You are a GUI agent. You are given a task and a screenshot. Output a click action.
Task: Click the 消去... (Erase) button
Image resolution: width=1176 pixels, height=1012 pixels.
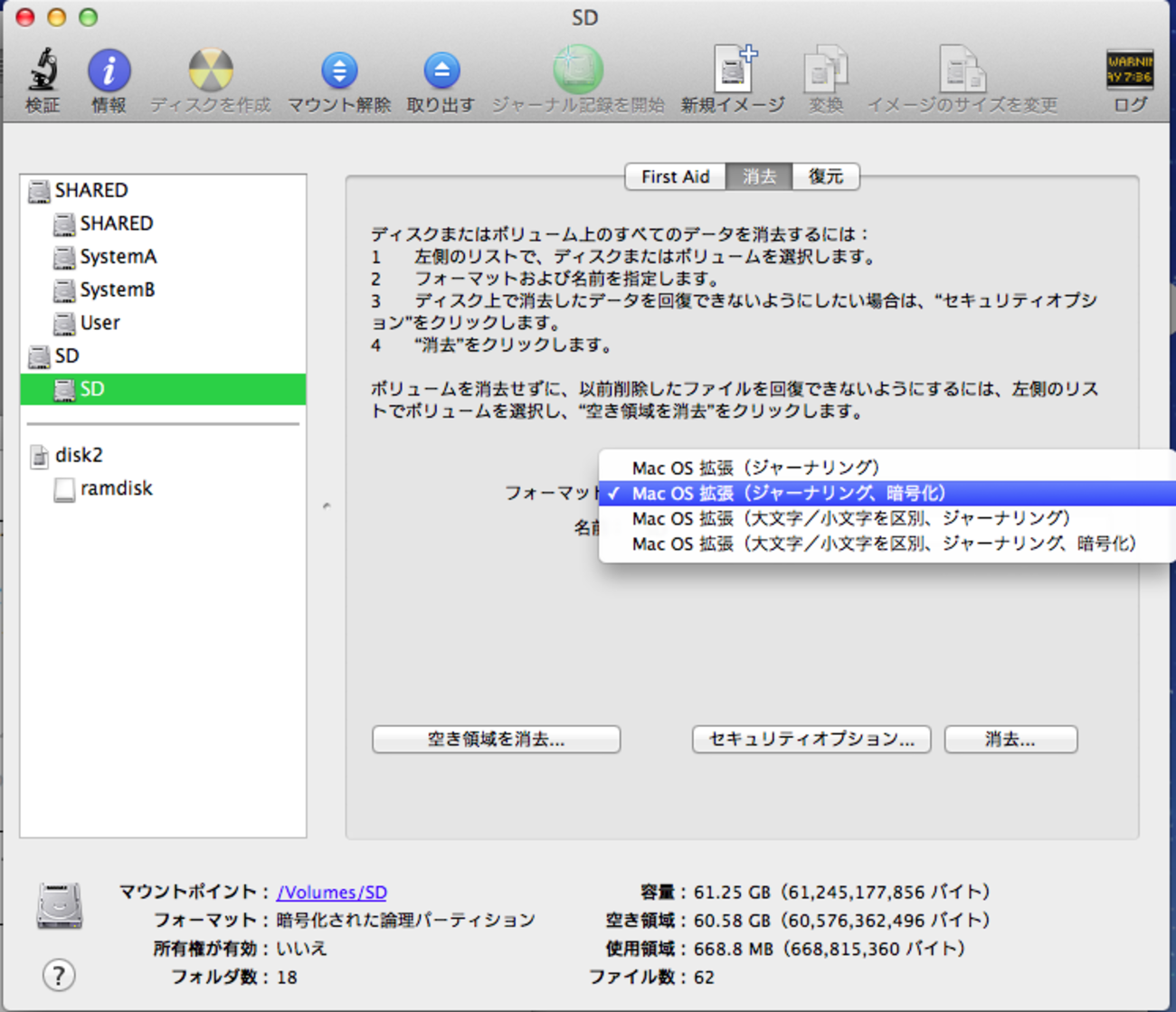click(1010, 739)
